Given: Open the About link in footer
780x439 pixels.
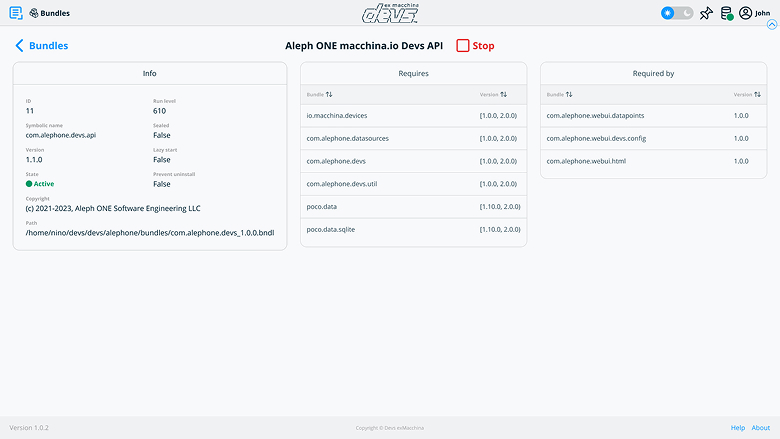Looking at the screenshot, I should pyautogui.click(x=761, y=428).
